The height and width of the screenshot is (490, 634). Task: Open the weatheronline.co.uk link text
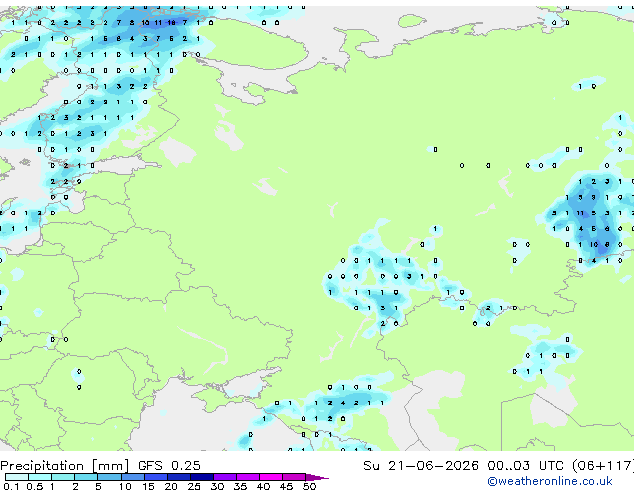550,481
